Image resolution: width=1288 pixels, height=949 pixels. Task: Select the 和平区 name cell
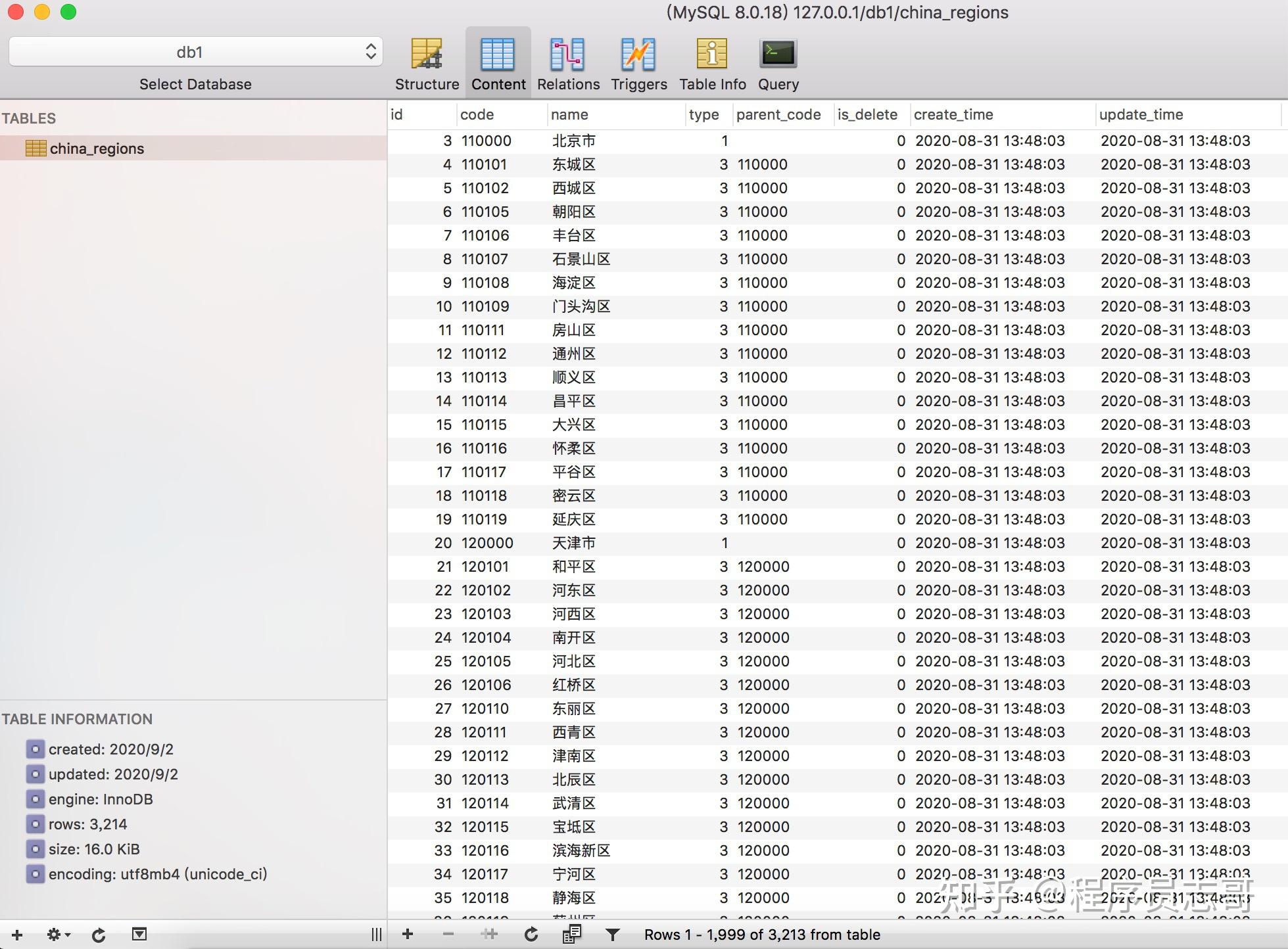click(574, 567)
